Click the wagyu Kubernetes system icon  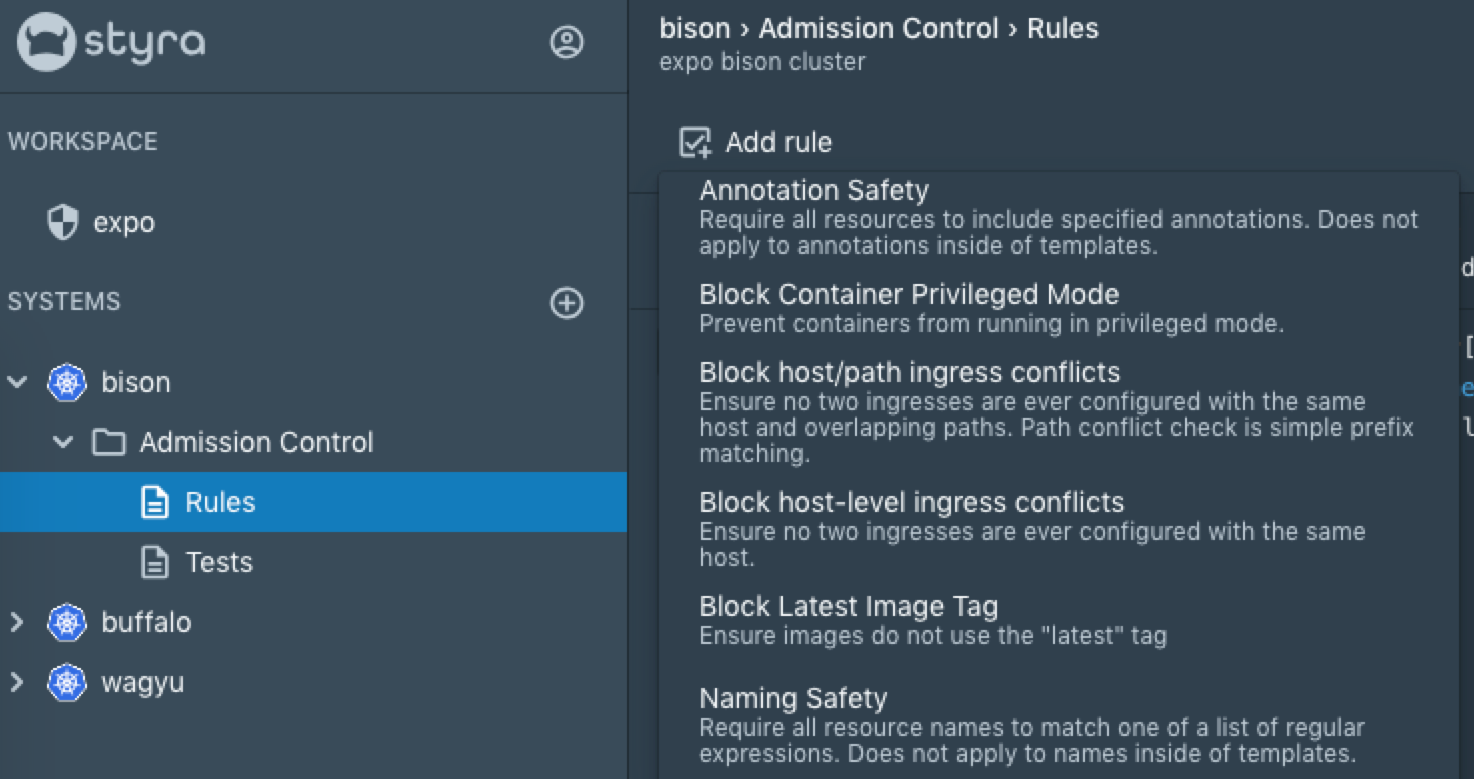pos(67,683)
